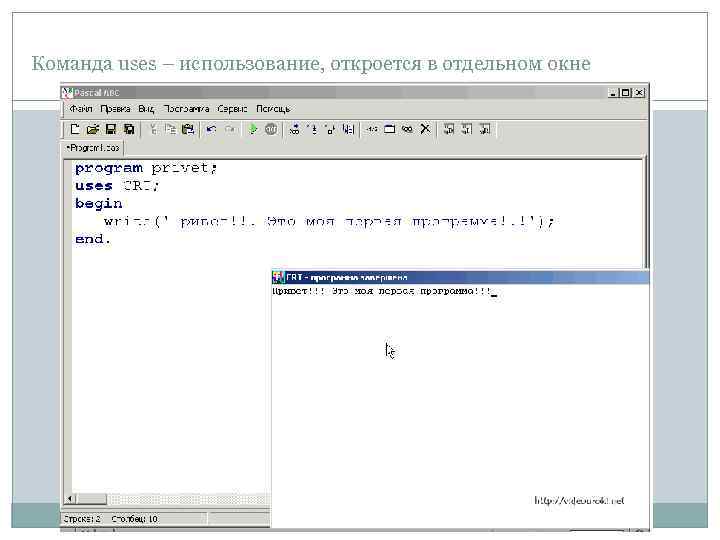Click the CRT window output text line
720x540 pixels.
382,291
